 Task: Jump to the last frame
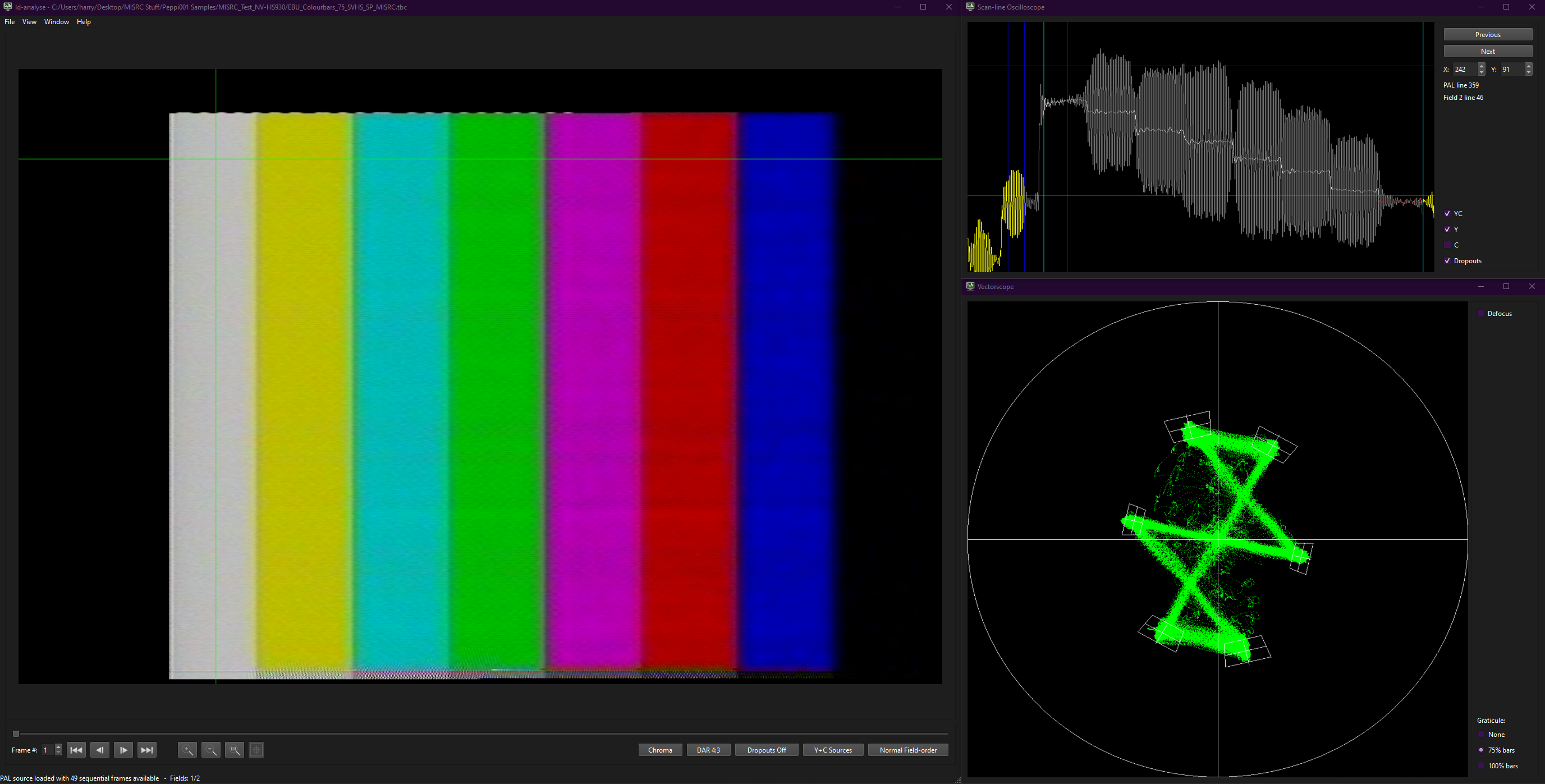pyautogui.click(x=147, y=750)
